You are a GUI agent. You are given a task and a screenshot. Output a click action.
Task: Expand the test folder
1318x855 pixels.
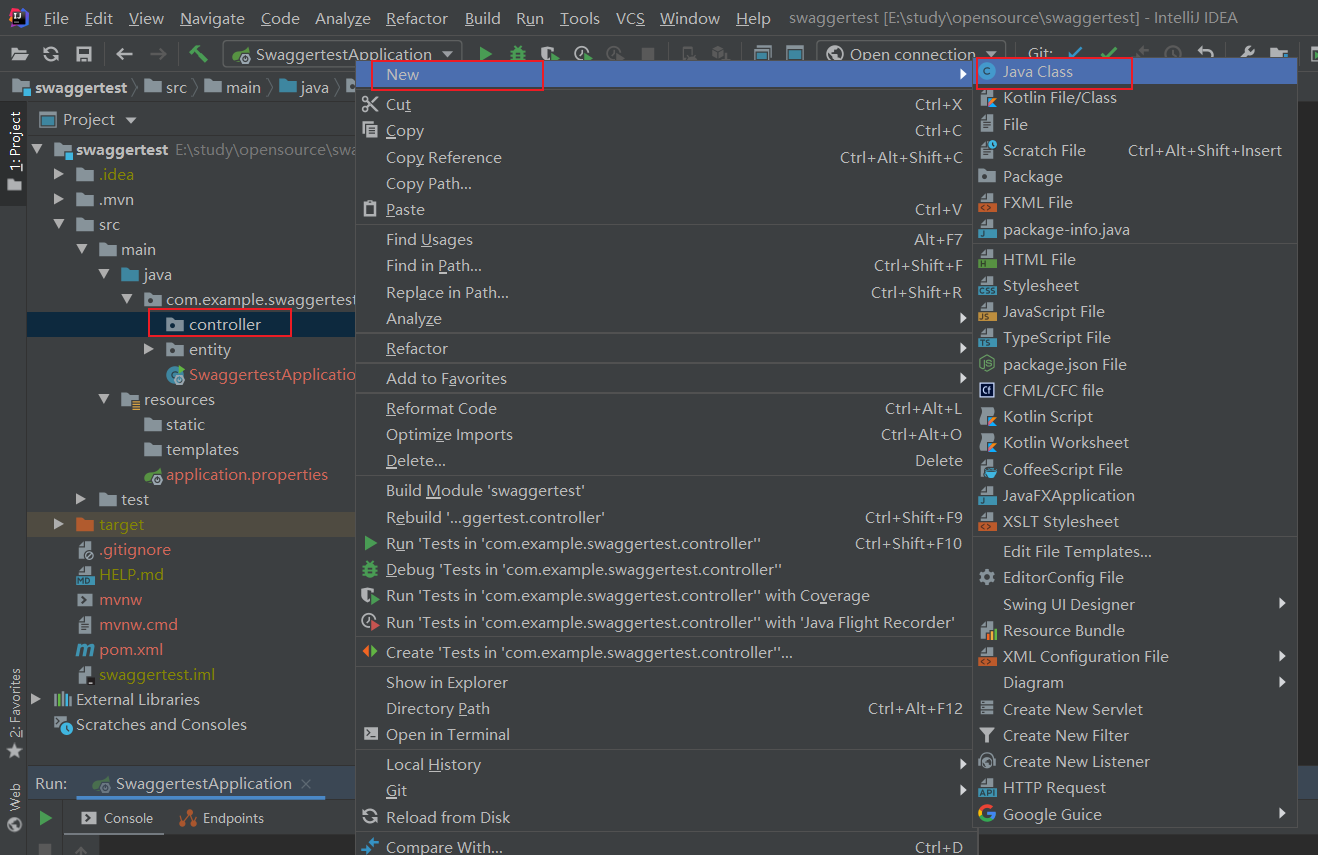(82, 500)
